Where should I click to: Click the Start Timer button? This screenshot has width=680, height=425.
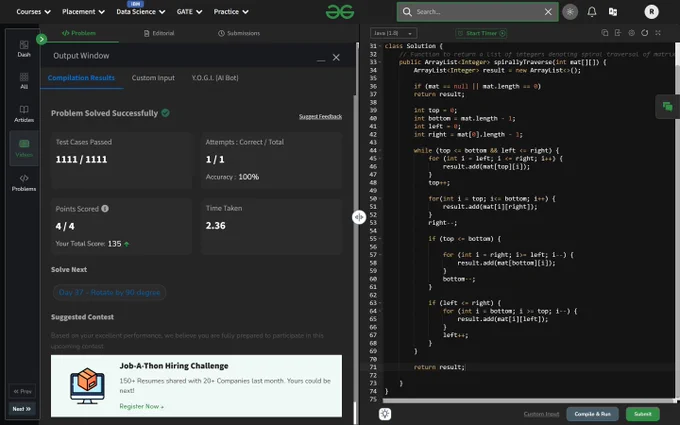481,33
